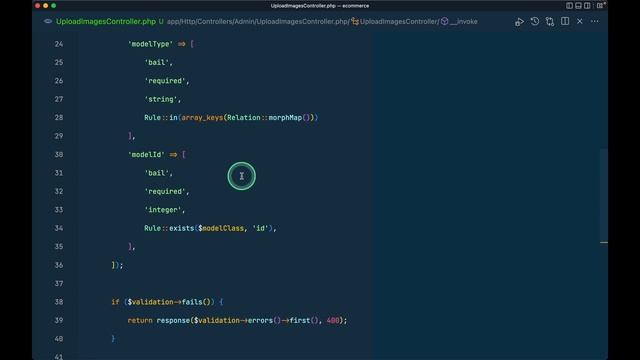Screen dimensions: 640x360
Task: Click the 'modelId' key text
Action: click(146, 155)
